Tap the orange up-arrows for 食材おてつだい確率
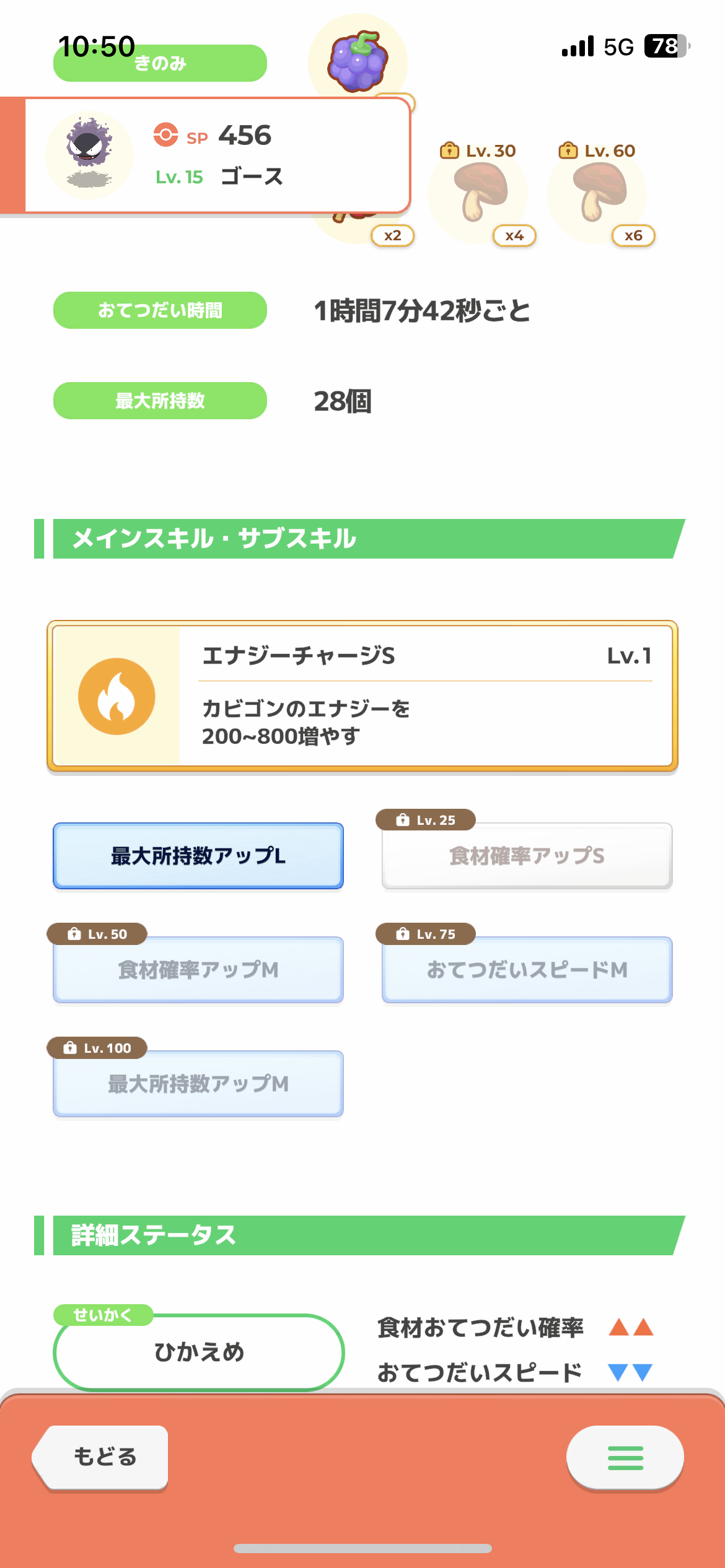 631,1327
